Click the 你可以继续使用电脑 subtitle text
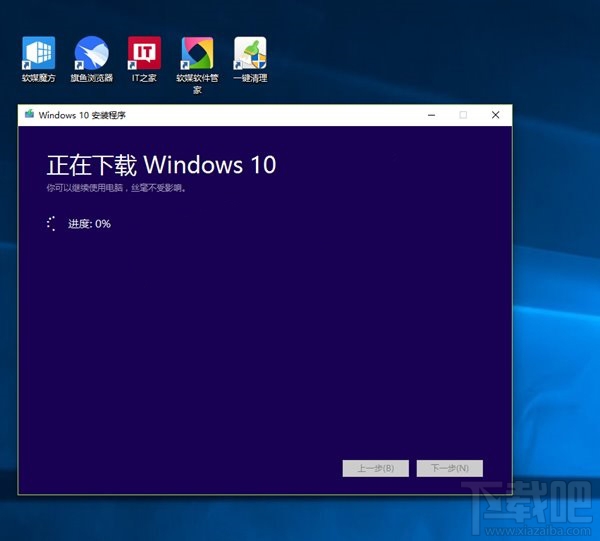Viewport: 600px width, 541px height. (116, 188)
